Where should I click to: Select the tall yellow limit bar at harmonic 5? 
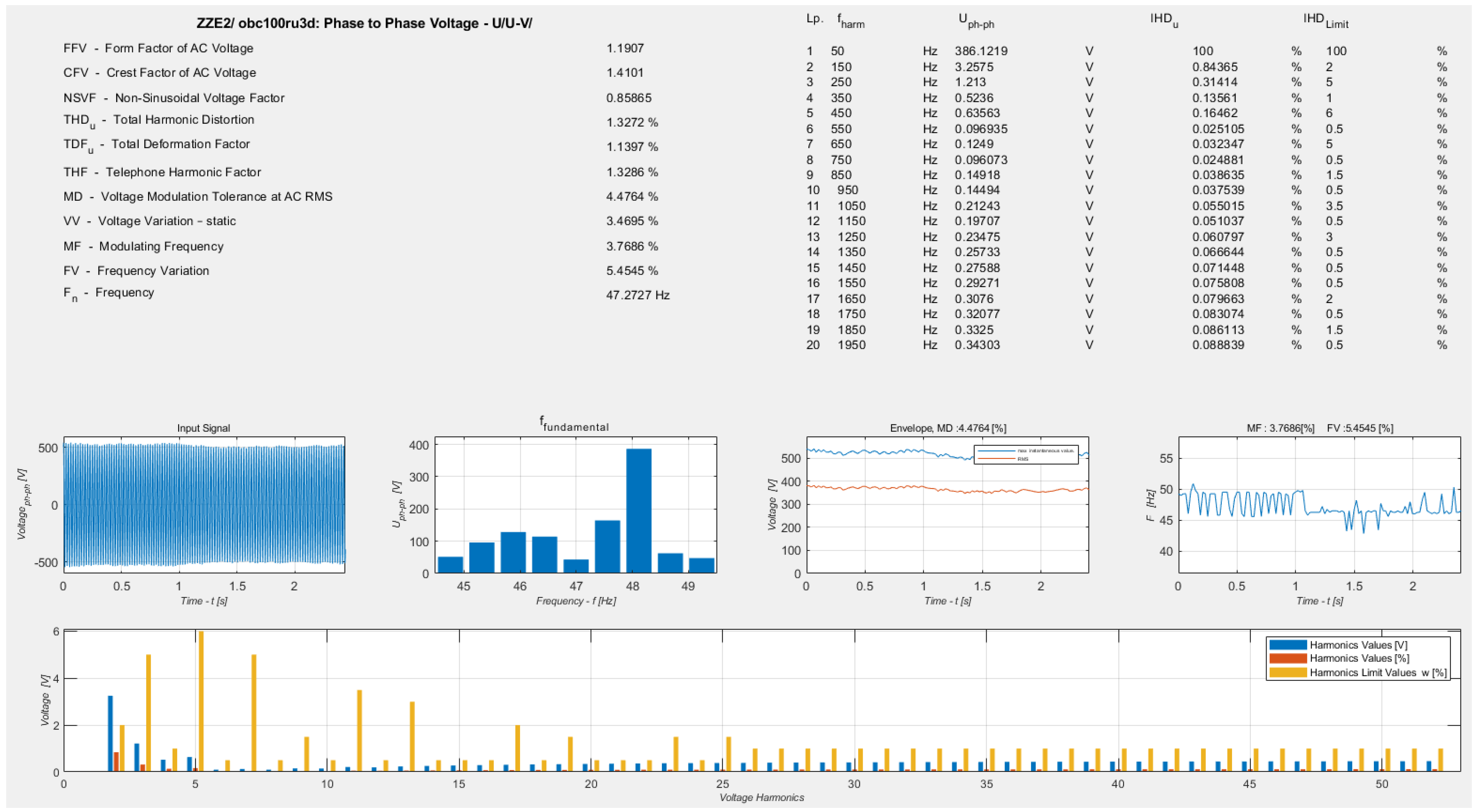[201, 701]
